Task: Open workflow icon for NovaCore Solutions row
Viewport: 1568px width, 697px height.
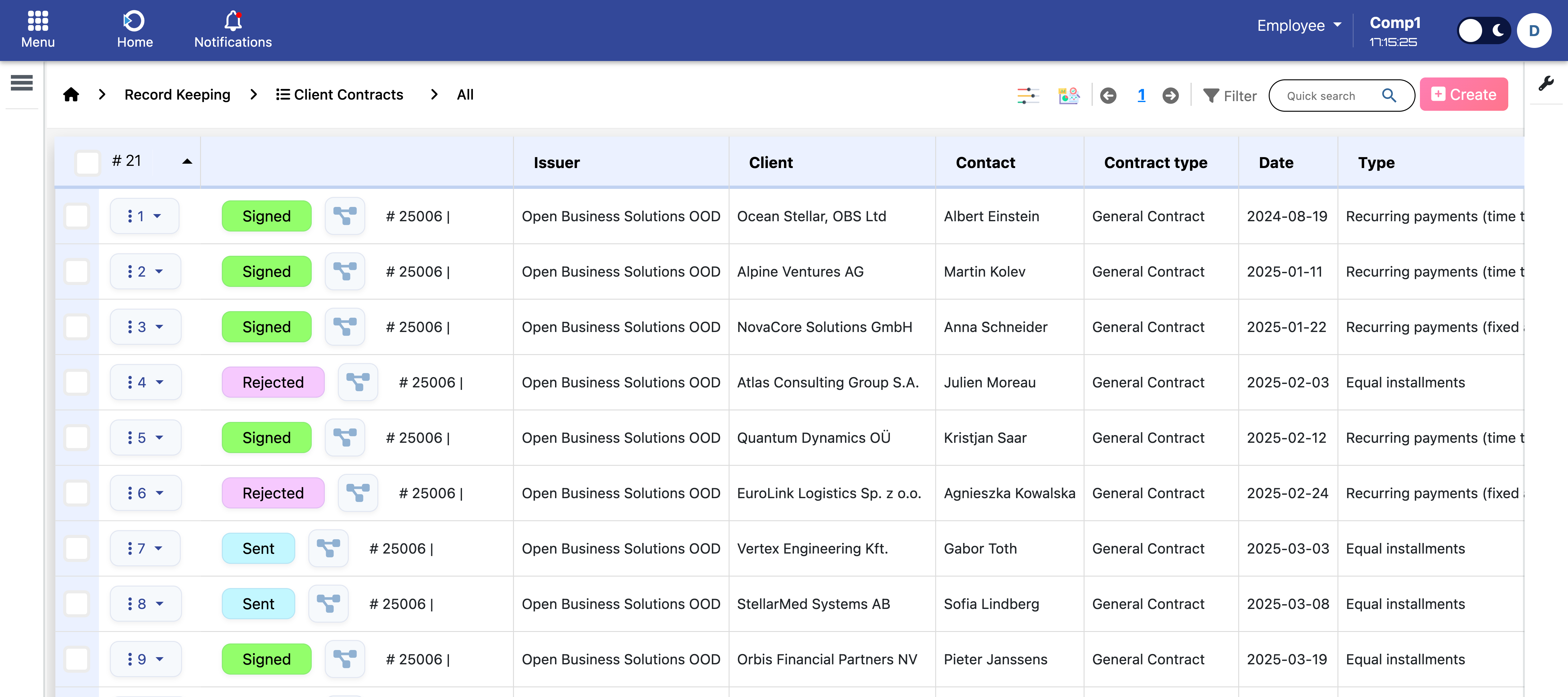Action: tap(345, 327)
